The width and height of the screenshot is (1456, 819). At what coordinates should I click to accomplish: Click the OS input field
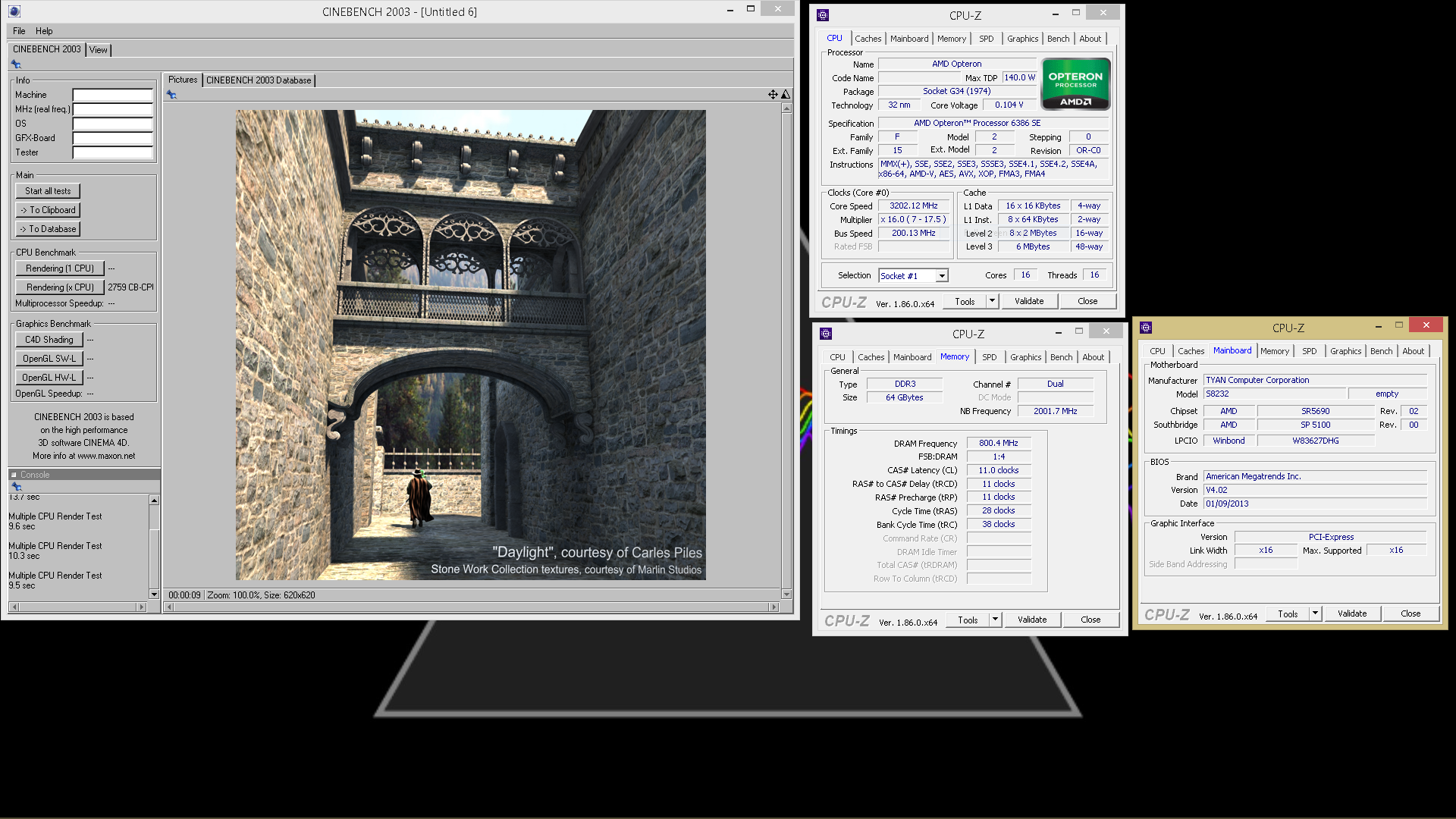pyautogui.click(x=113, y=124)
